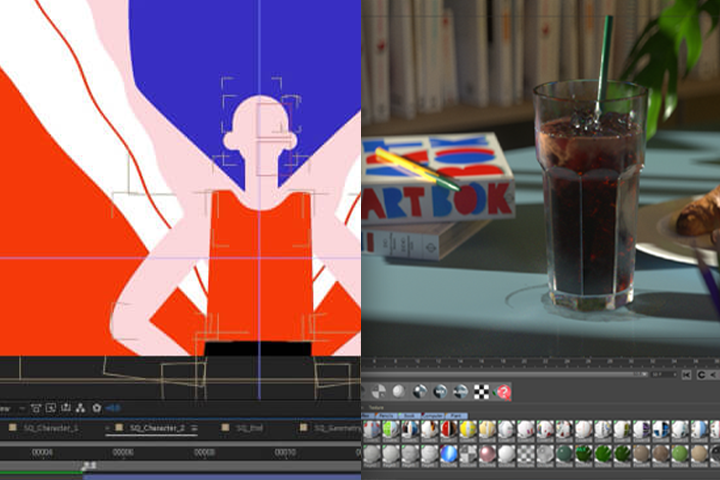Viewport: 720px width, 480px height.
Task: Open the Texture menu in the material manager
Action: pos(376,407)
